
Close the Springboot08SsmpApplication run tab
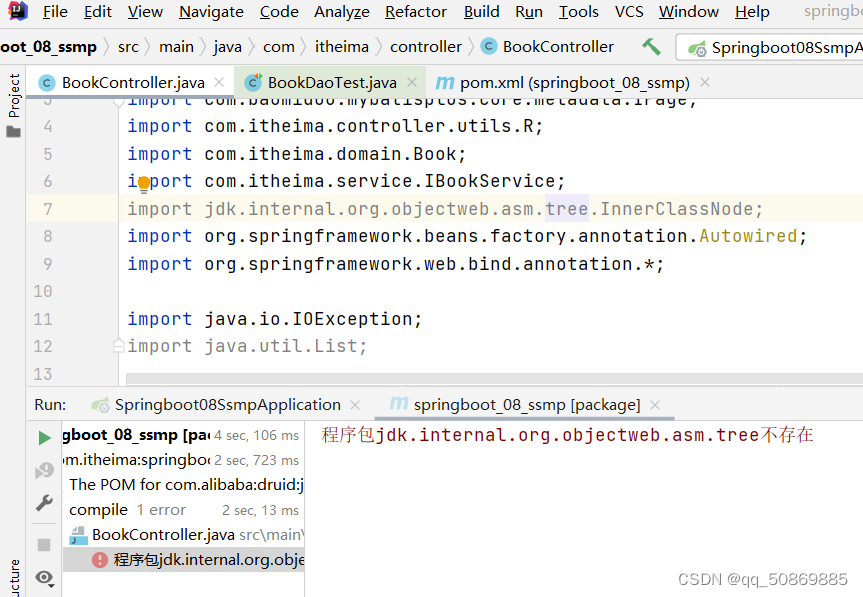tap(355, 405)
